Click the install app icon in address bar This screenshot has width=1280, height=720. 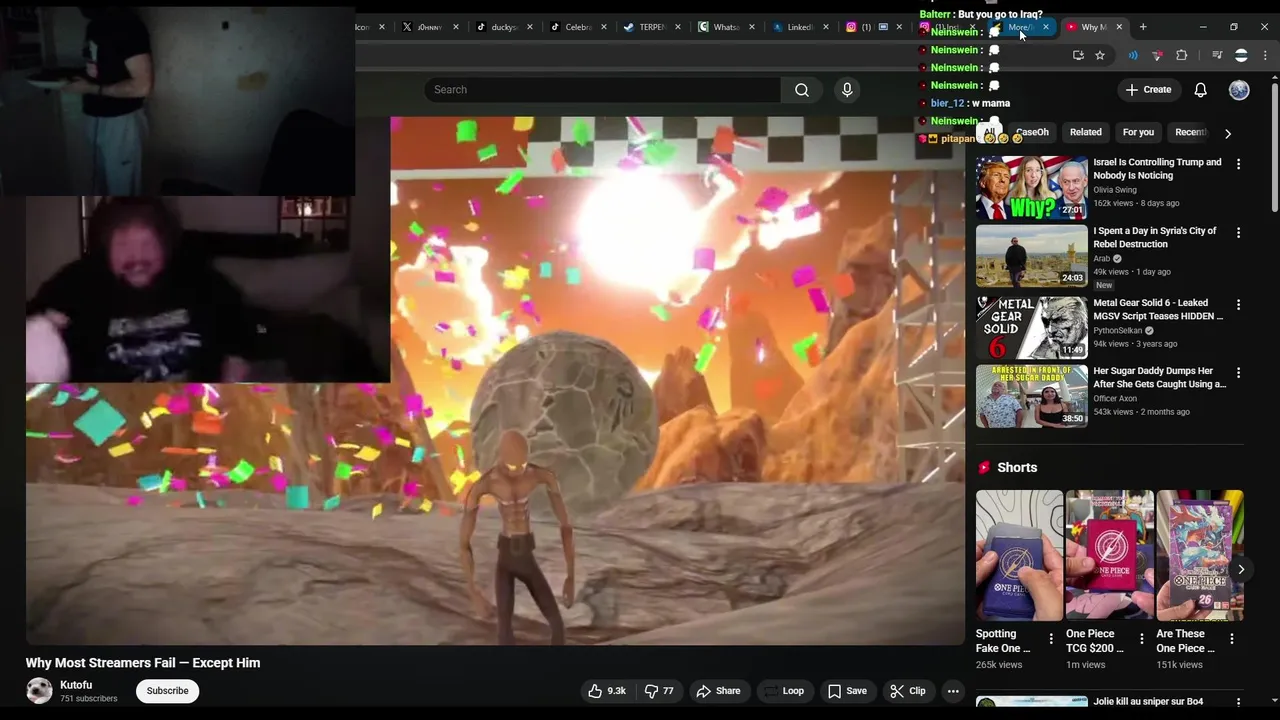coord(1078,55)
